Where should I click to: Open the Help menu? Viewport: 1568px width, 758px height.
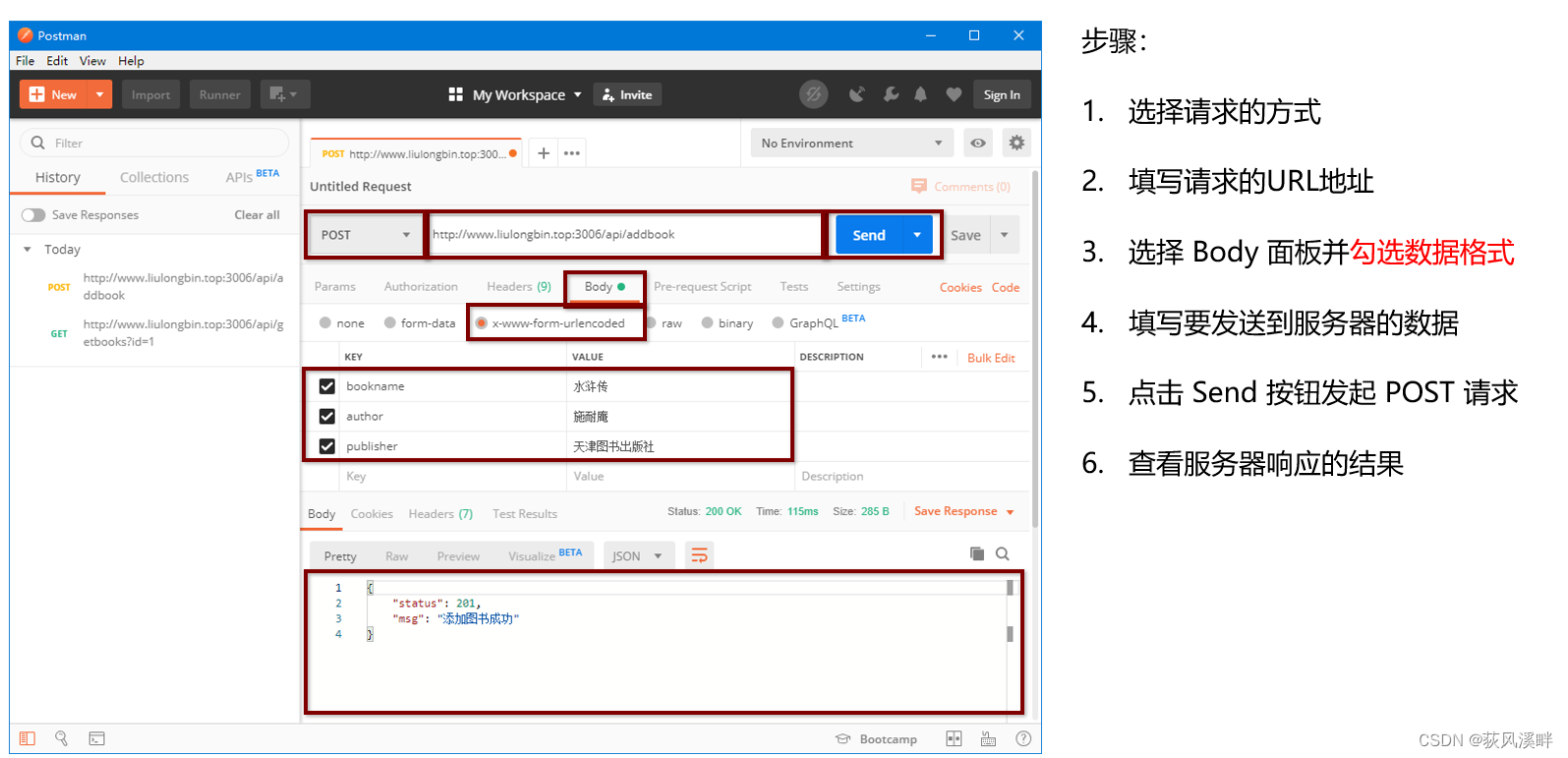[131, 61]
